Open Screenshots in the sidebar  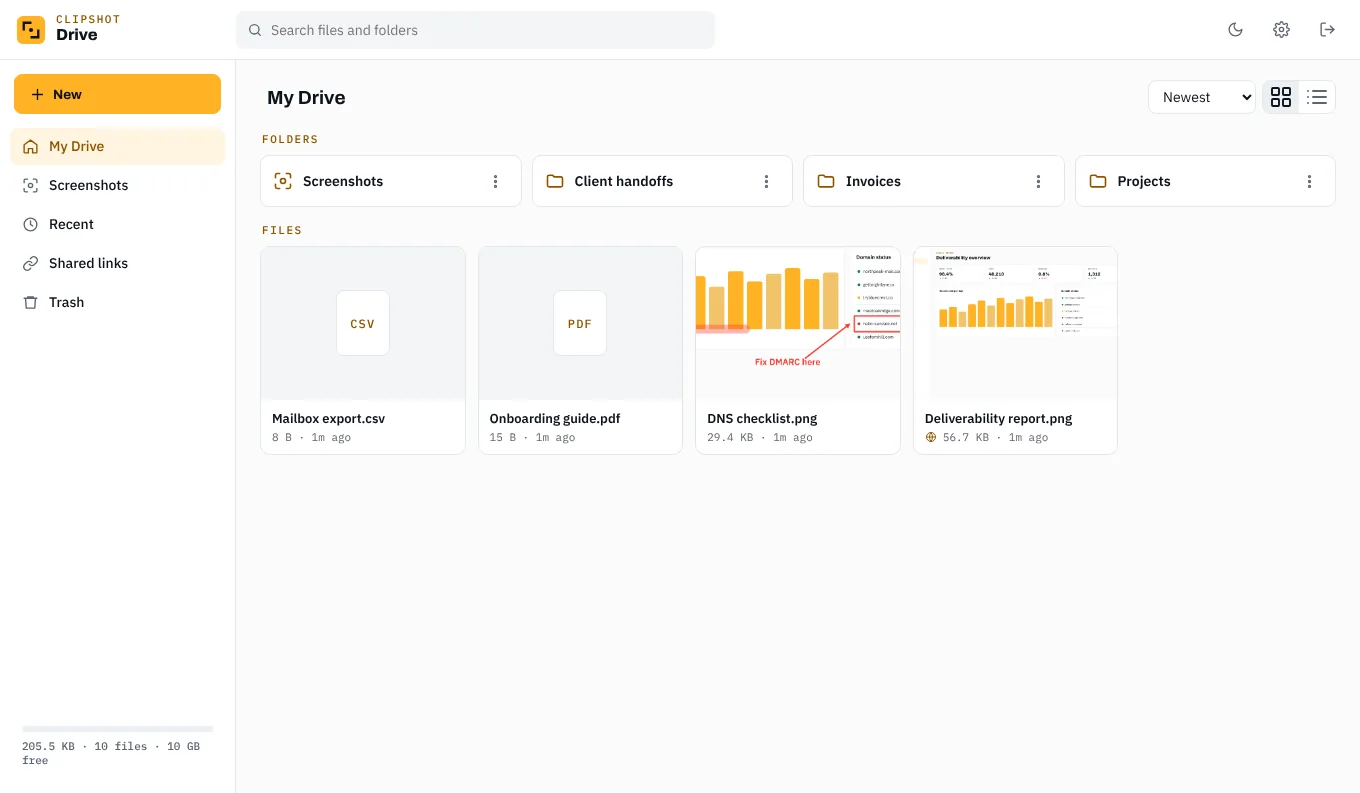[x=117, y=185]
